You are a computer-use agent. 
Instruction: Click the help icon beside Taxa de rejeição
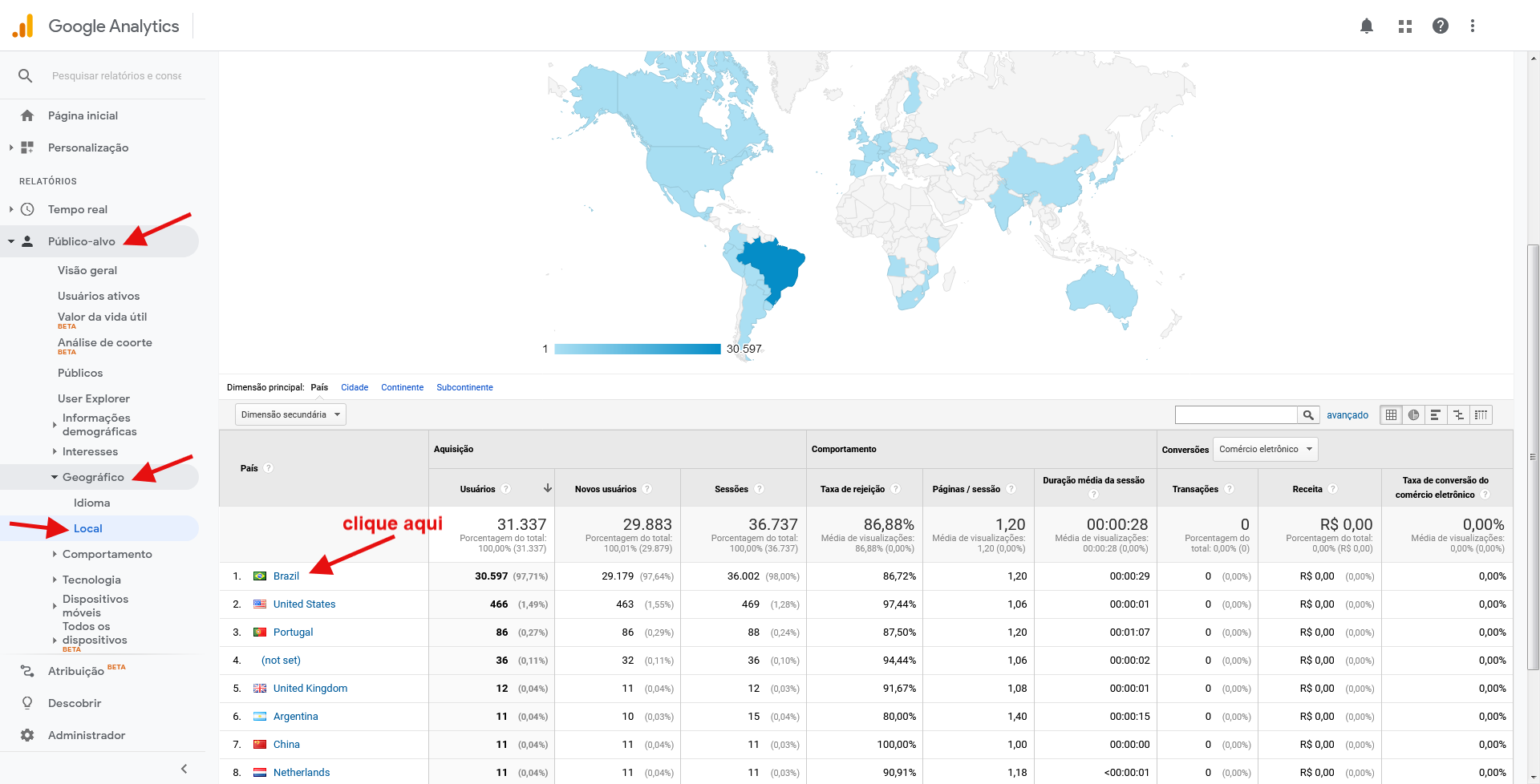pyautogui.click(x=896, y=489)
